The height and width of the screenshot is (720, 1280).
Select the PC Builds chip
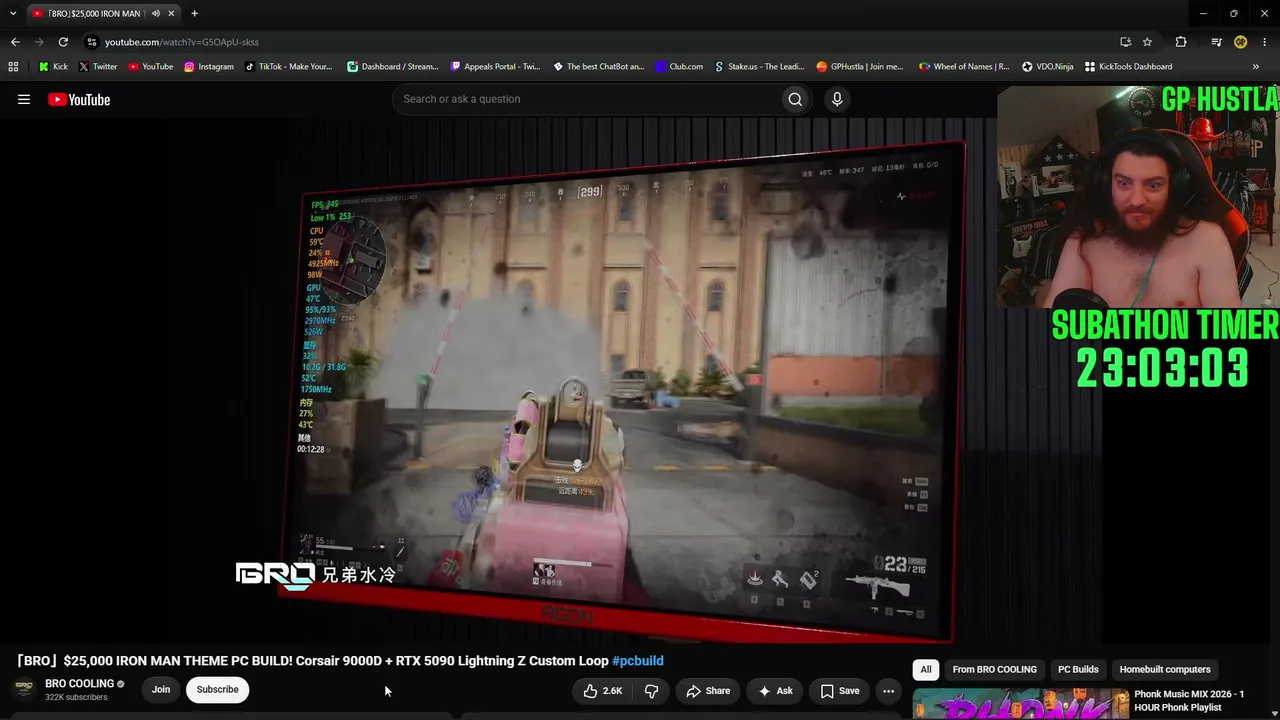click(1078, 670)
